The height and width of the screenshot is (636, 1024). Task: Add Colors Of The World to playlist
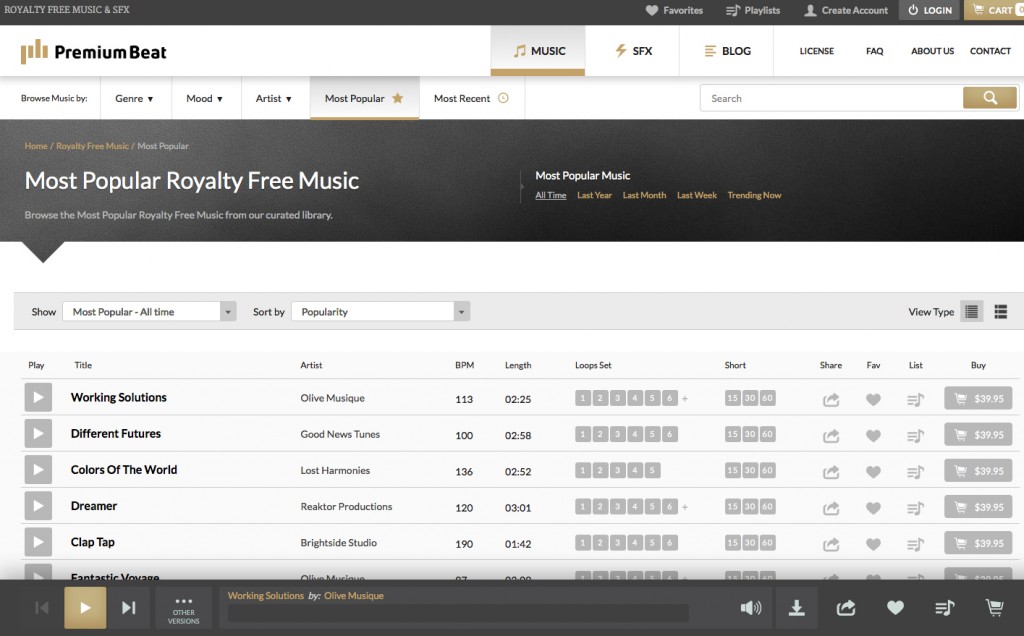tap(916, 471)
